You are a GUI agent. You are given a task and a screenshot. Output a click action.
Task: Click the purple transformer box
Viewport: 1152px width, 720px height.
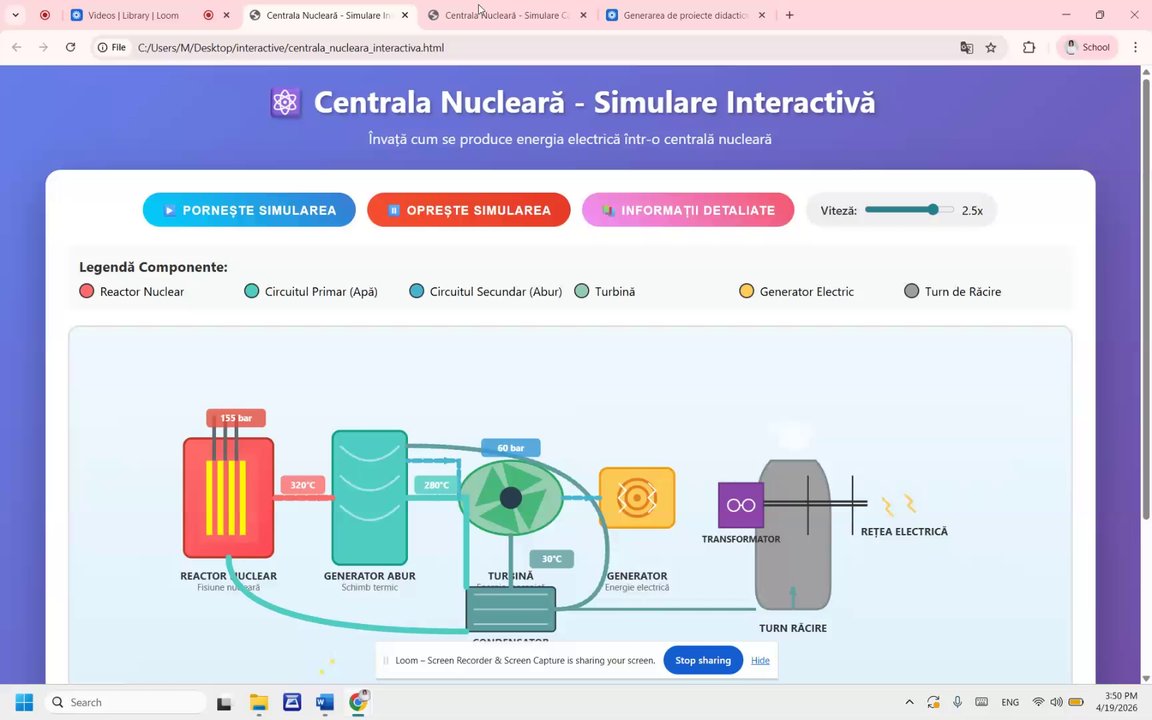[741, 505]
